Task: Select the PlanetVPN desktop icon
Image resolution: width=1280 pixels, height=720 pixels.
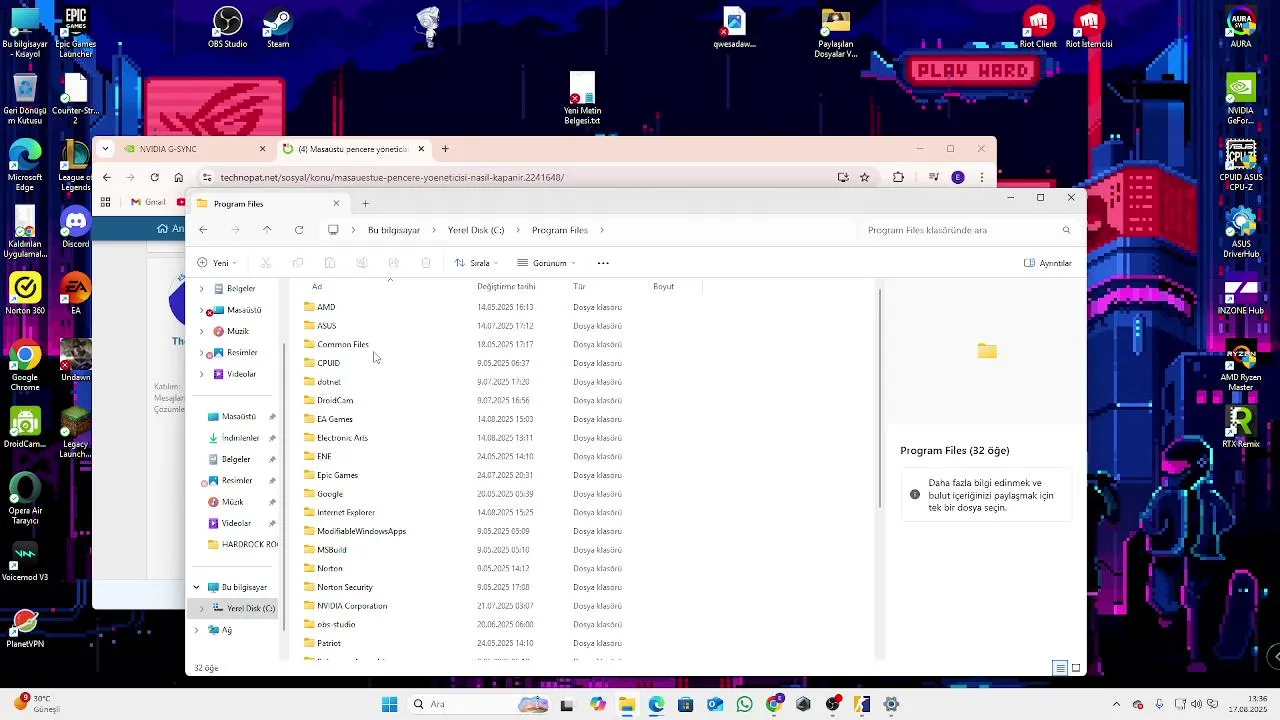Action: pyautogui.click(x=25, y=628)
